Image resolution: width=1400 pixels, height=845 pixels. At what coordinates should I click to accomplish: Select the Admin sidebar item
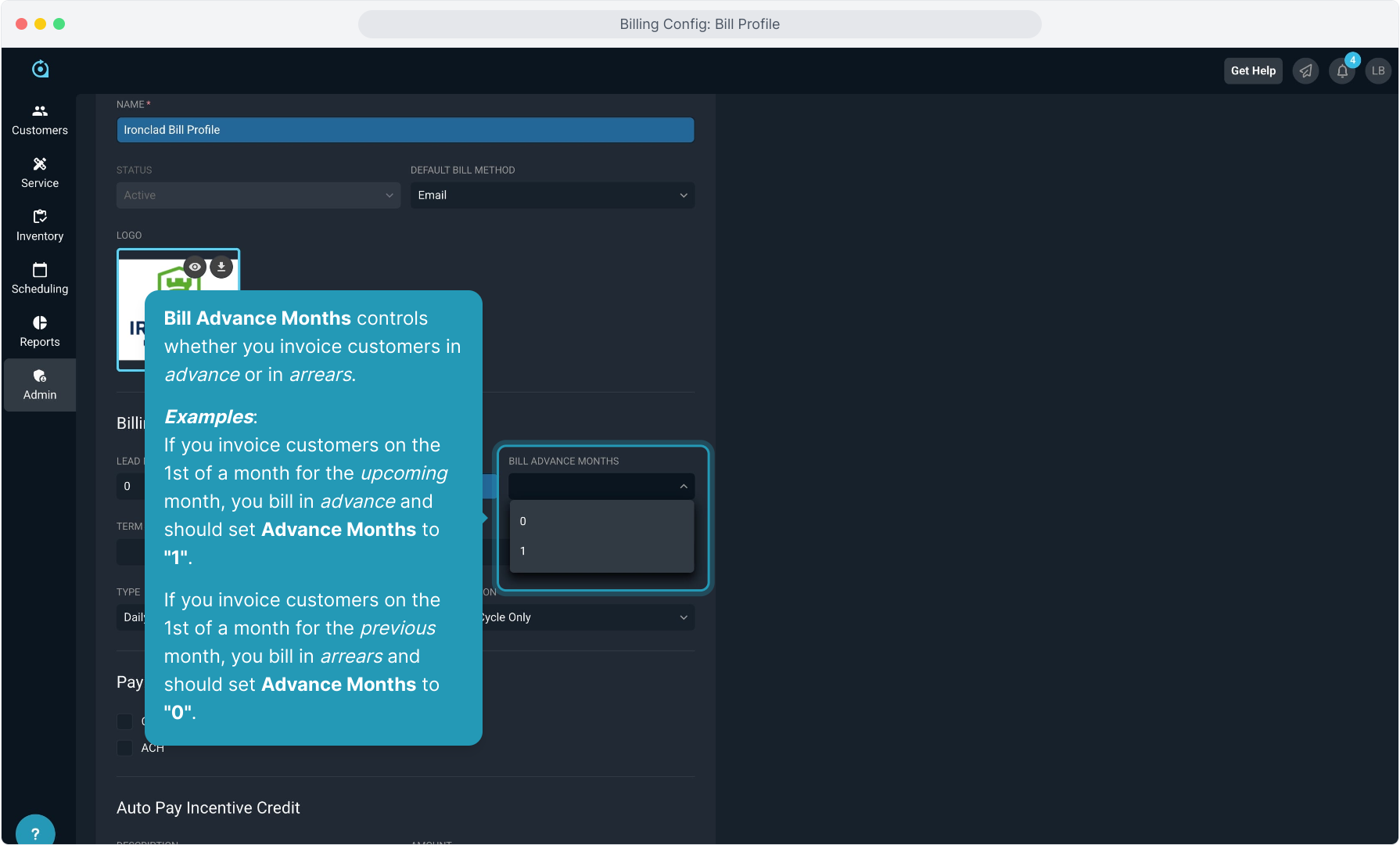pyautogui.click(x=40, y=385)
